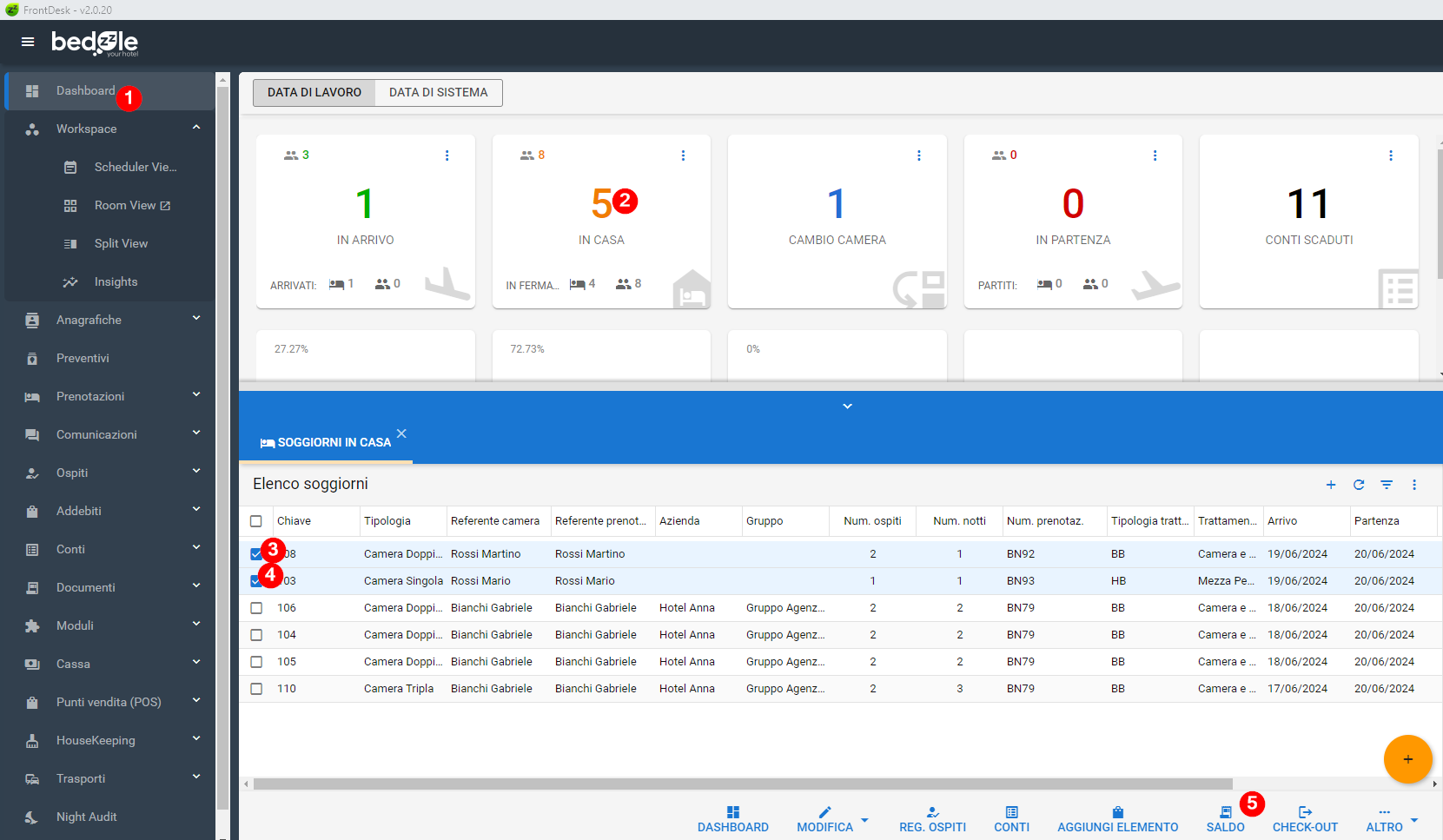Click the refresh icon in Elenco soggiorni

(1359, 485)
